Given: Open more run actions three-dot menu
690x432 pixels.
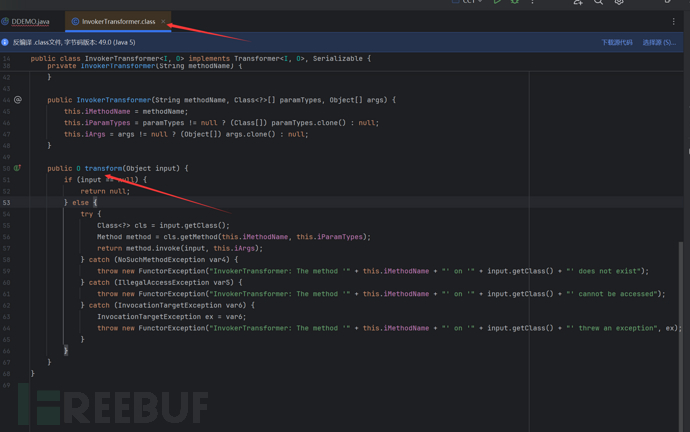Looking at the screenshot, I should tap(533, 2).
